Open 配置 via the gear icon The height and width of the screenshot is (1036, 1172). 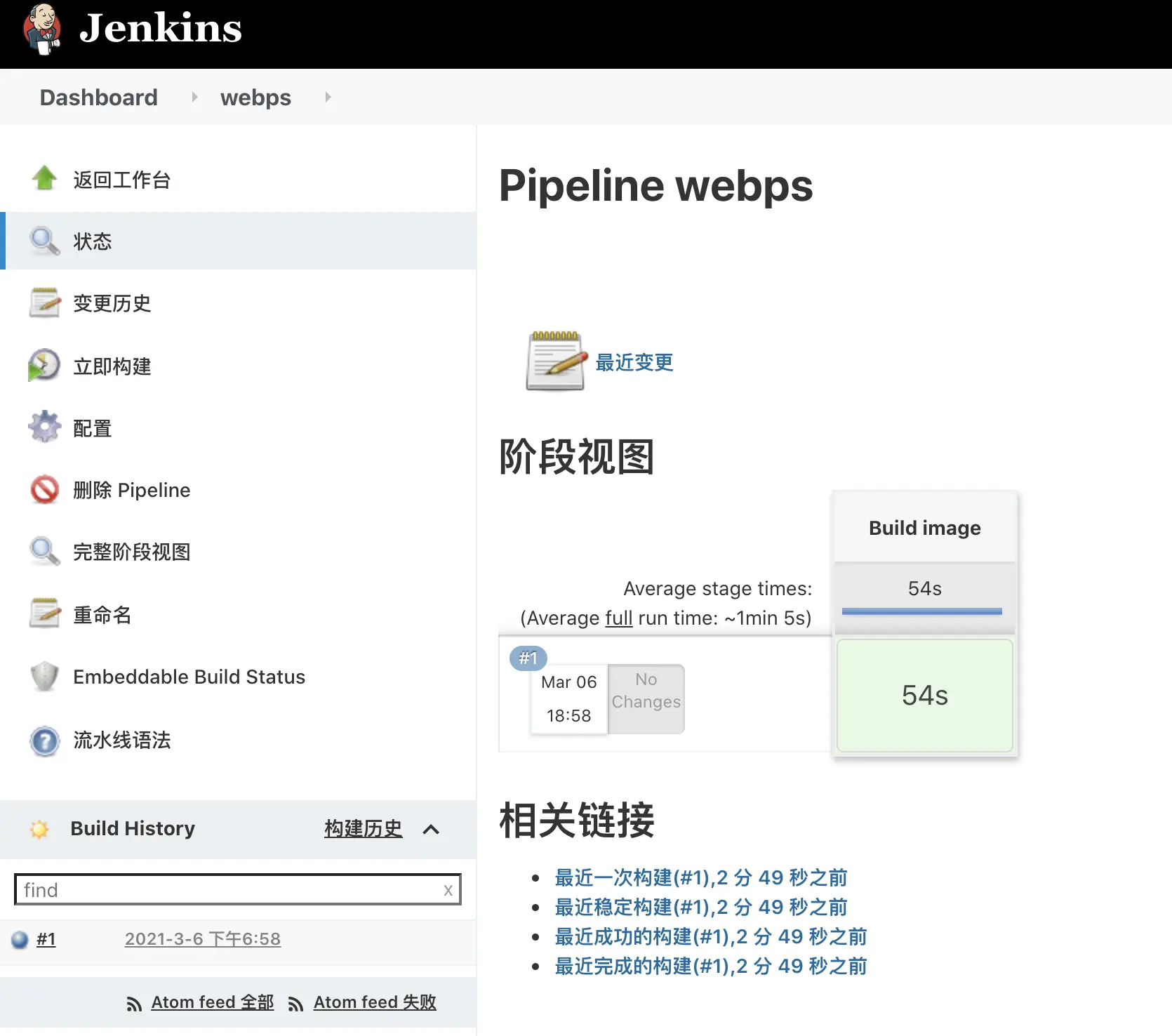pos(44,427)
